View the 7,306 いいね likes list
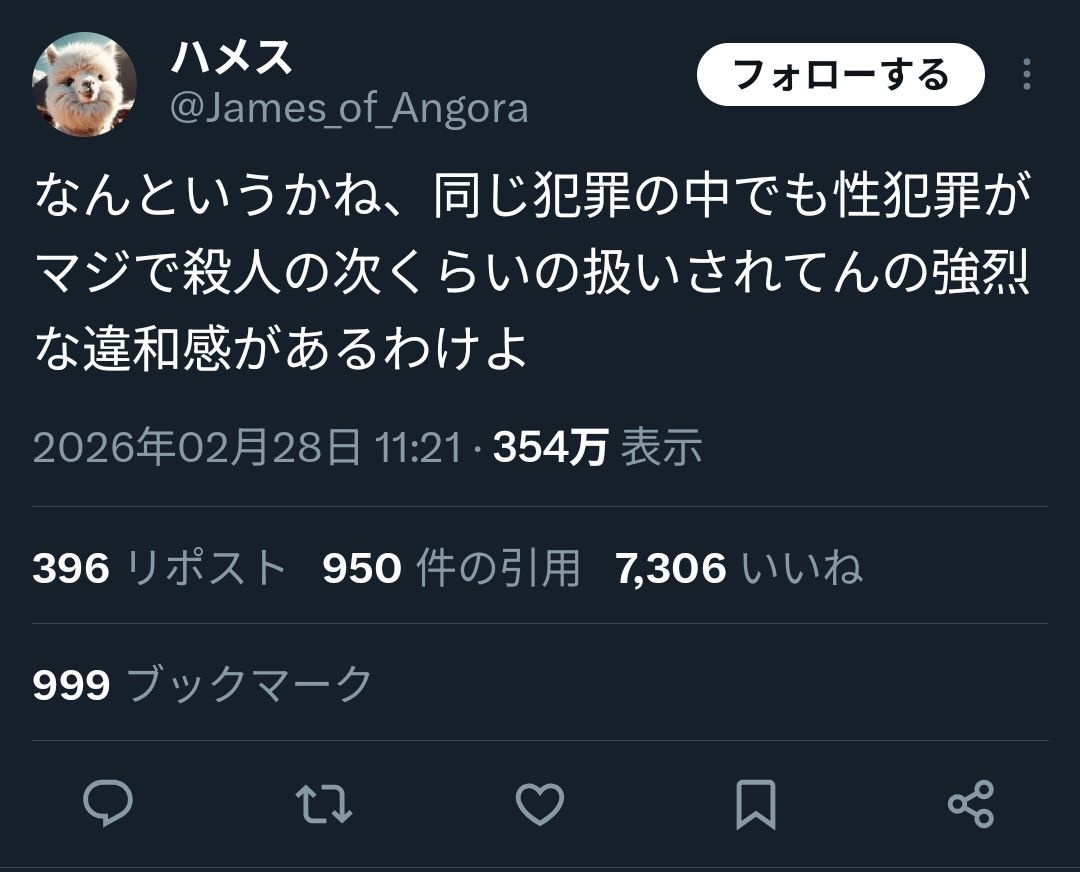The height and width of the screenshot is (872, 1080). 738,568
